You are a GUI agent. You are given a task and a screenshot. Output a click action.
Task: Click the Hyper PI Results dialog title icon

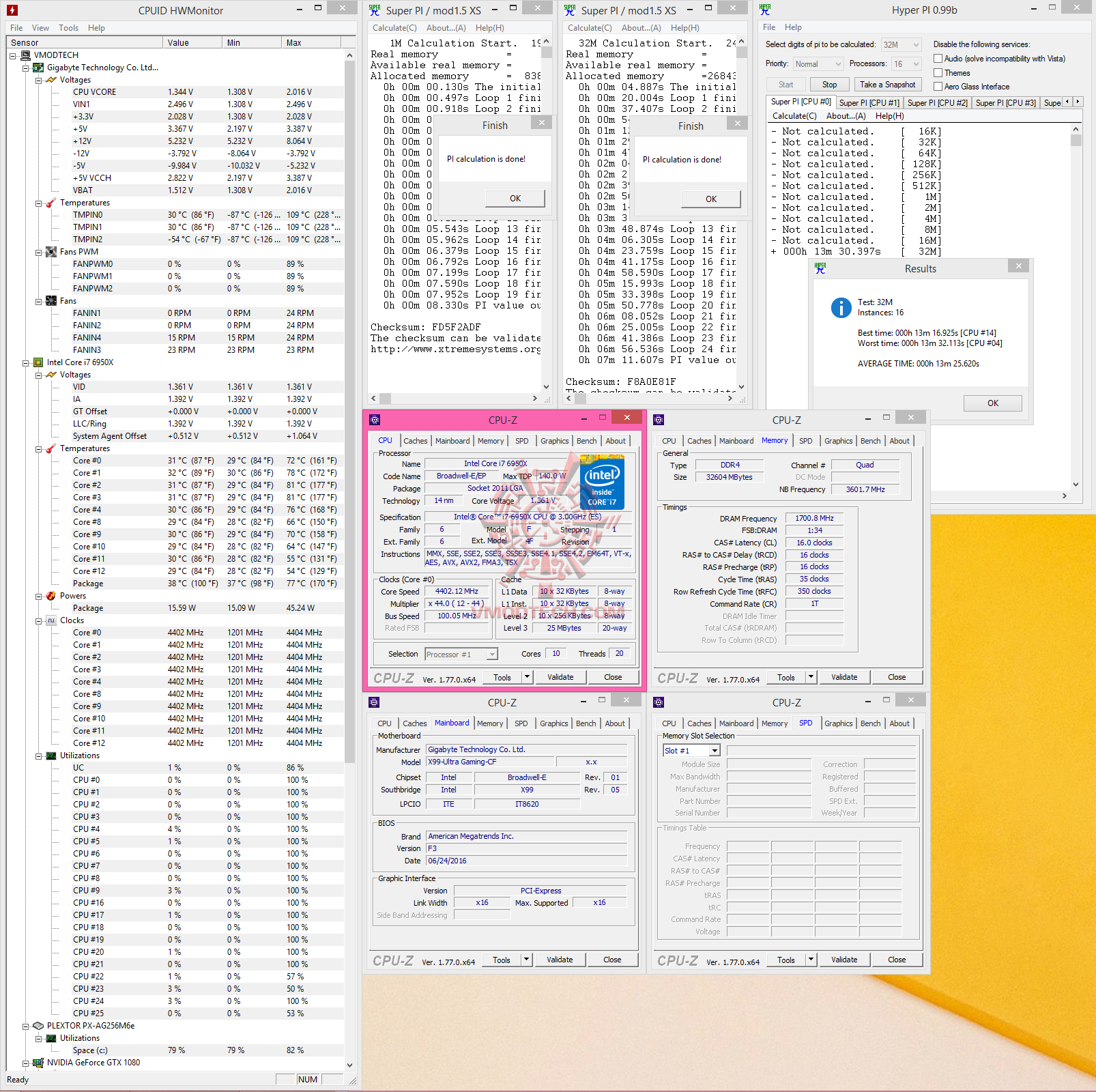[x=820, y=268]
